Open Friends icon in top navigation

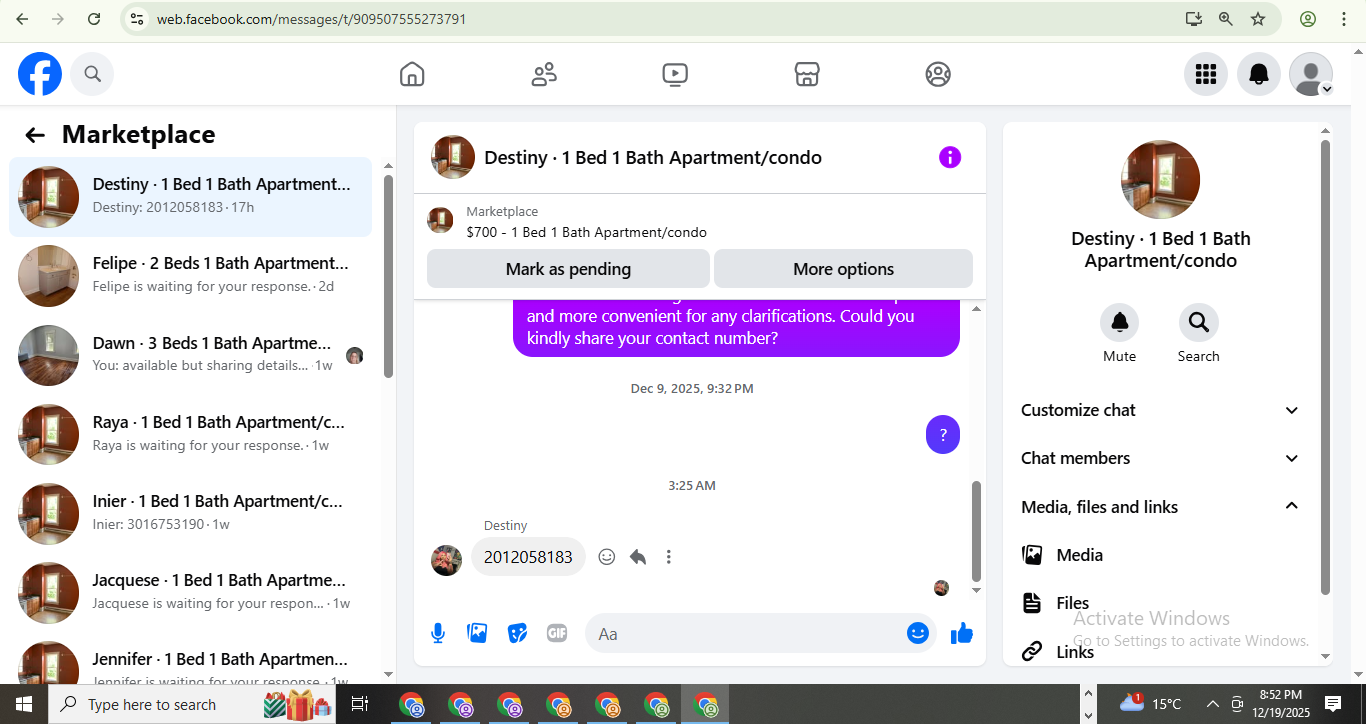pyautogui.click(x=544, y=74)
